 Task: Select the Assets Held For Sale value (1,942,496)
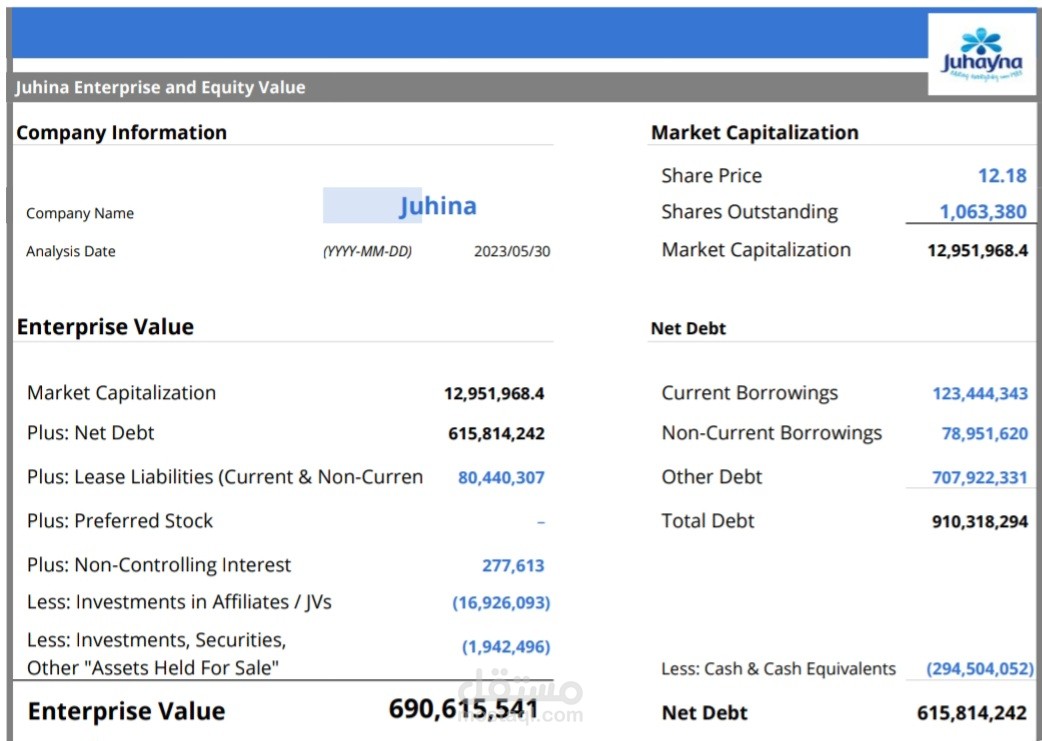pos(505,647)
